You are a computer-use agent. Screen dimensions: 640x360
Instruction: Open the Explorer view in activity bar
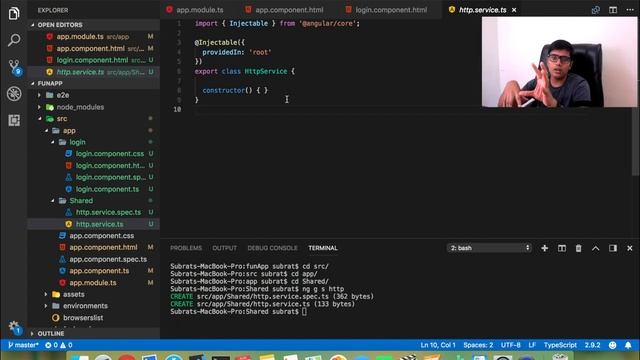pos(14,13)
